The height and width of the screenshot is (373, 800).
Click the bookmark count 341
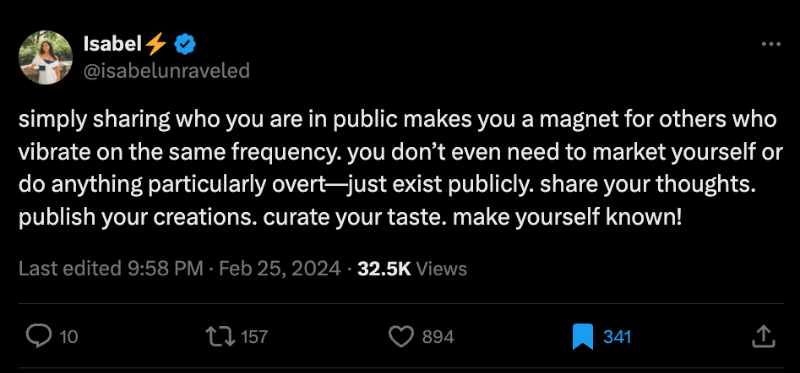(x=617, y=337)
